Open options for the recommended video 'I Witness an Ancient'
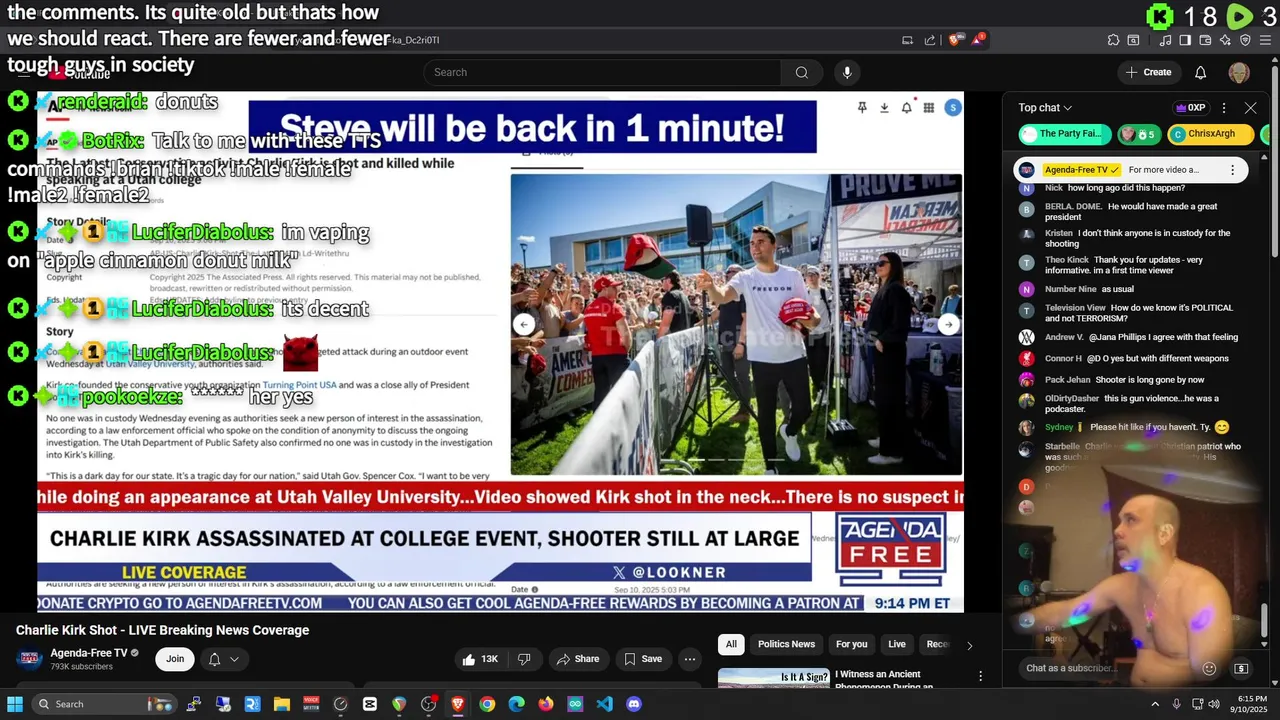 tap(980, 676)
